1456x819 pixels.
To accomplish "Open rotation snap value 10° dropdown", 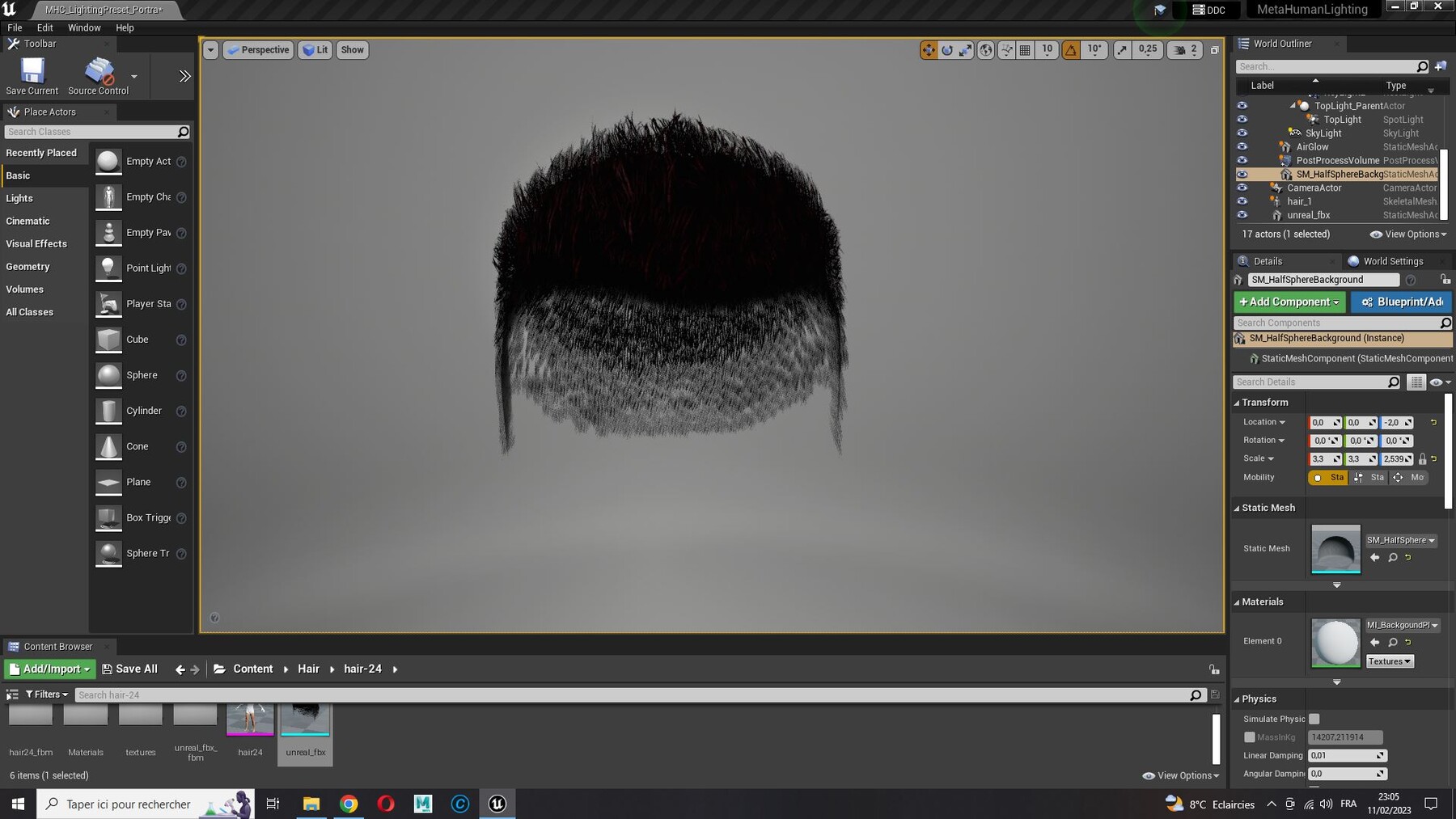I will 1094,50.
